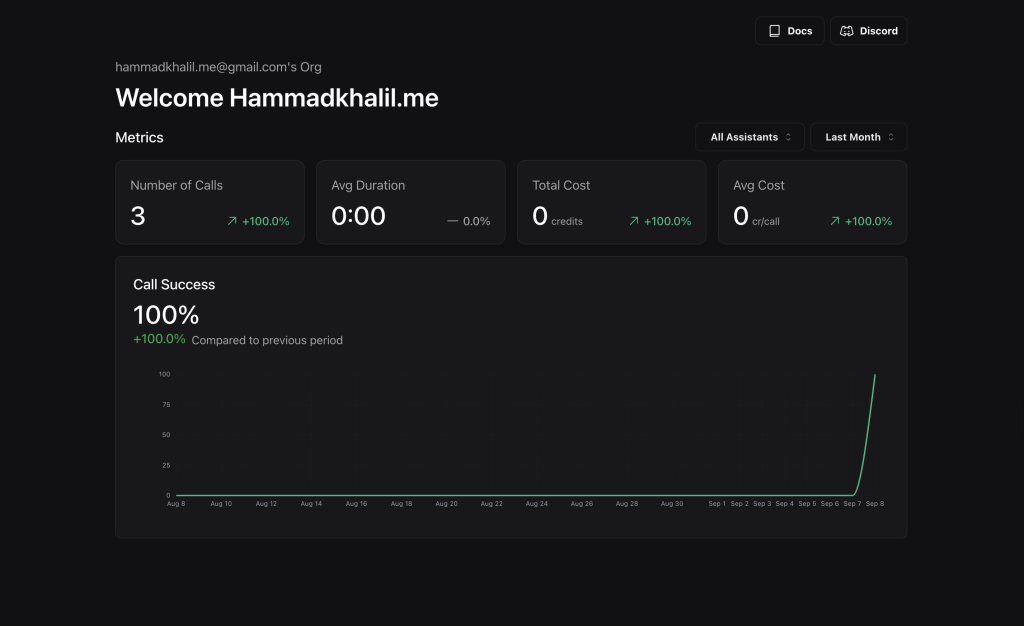Viewport: 1024px width, 626px height.
Task: Select the Avg Cost metric card
Action: click(812, 202)
